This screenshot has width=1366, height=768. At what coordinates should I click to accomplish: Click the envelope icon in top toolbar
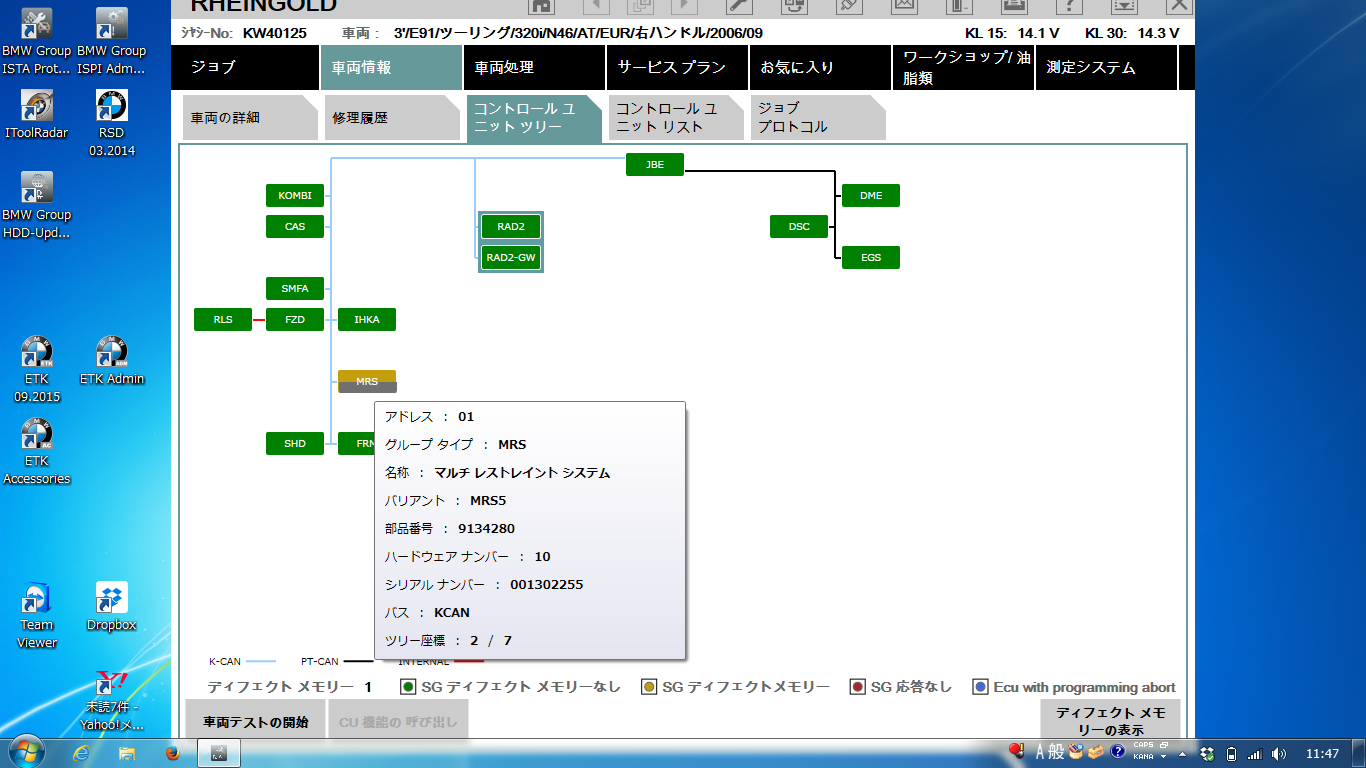pos(904,5)
